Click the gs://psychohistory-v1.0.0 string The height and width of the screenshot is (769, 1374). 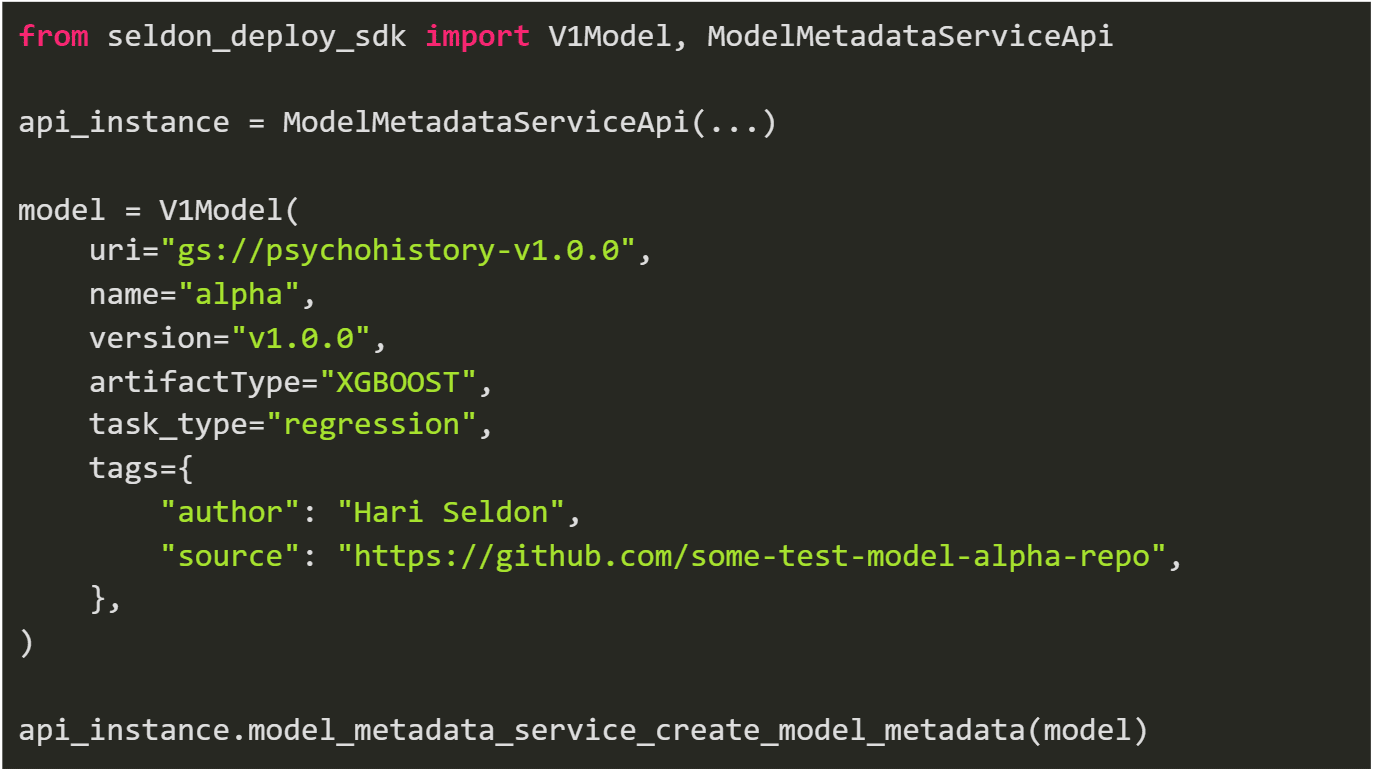point(397,250)
